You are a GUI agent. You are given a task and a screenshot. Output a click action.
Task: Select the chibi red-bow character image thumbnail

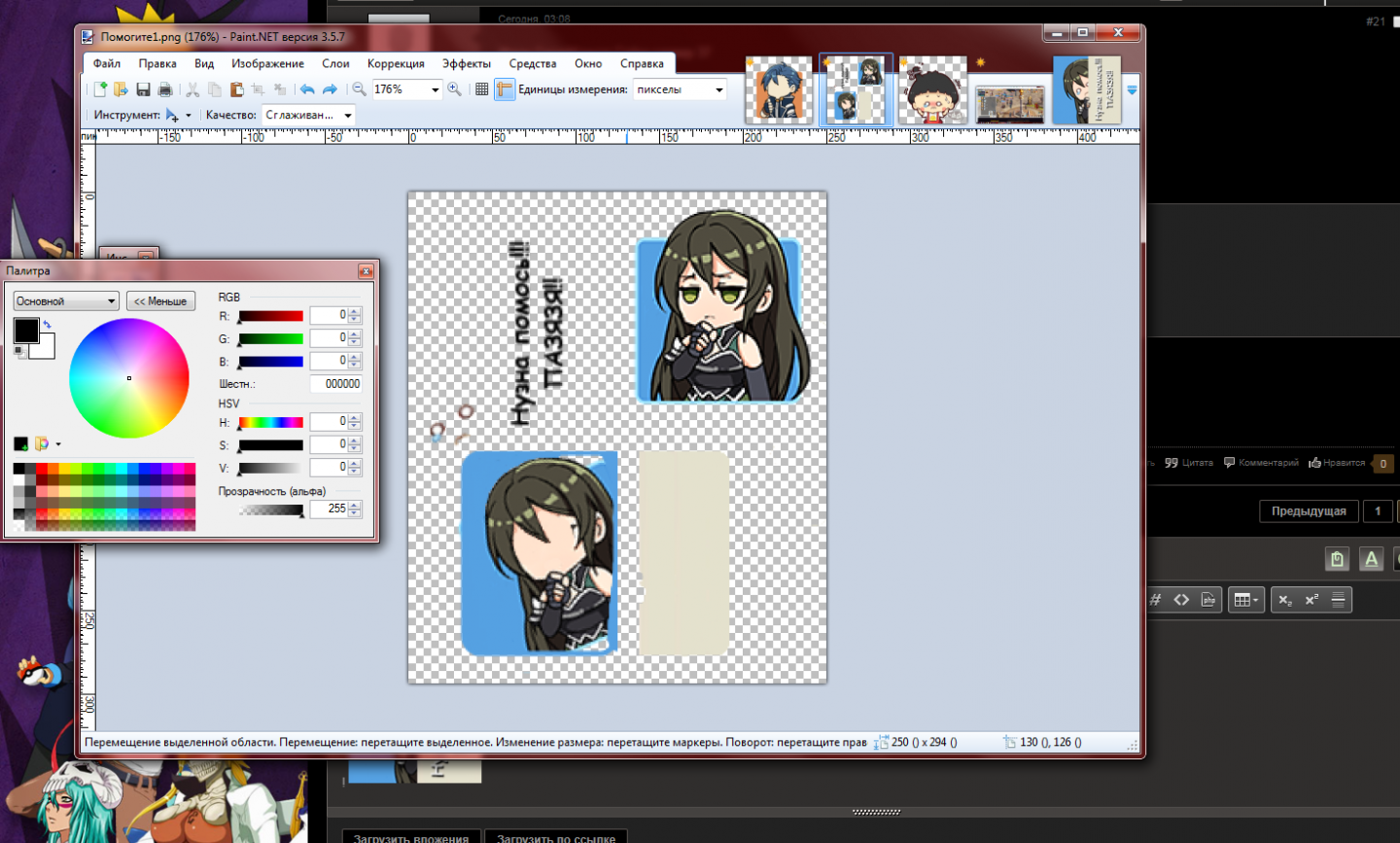click(932, 91)
